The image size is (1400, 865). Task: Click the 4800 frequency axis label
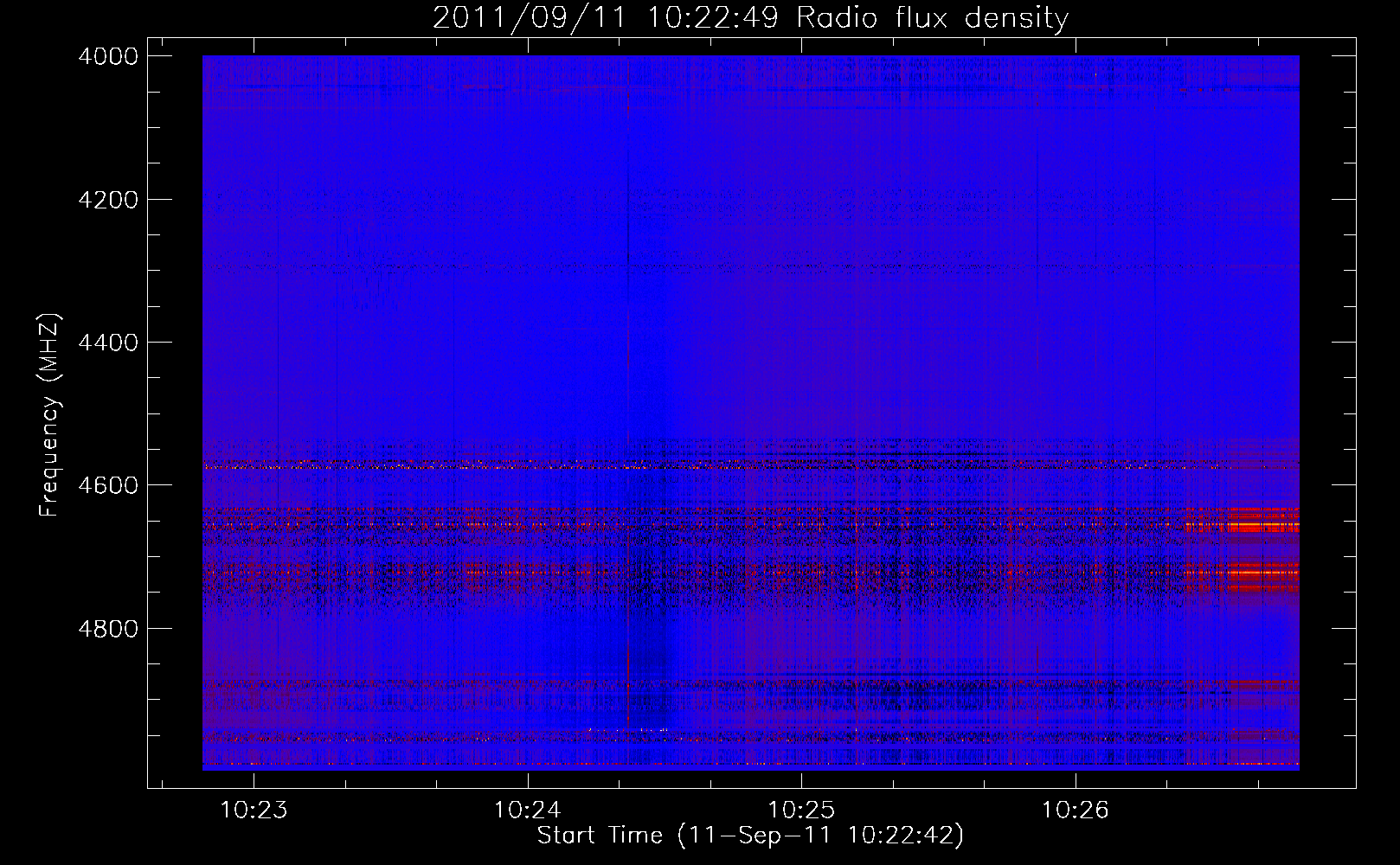click(x=109, y=628)
